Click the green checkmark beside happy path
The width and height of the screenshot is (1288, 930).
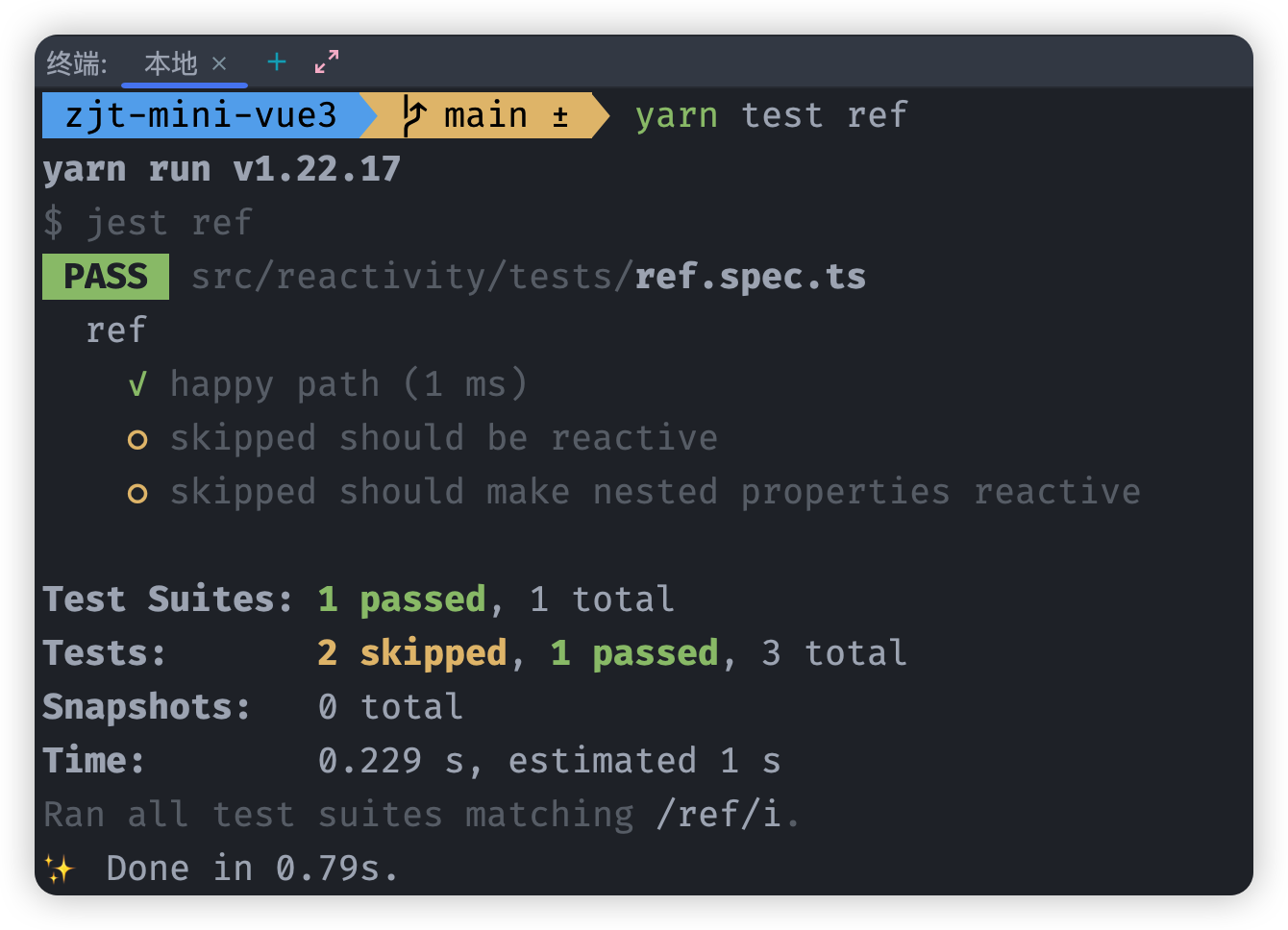tap(137, 384)
